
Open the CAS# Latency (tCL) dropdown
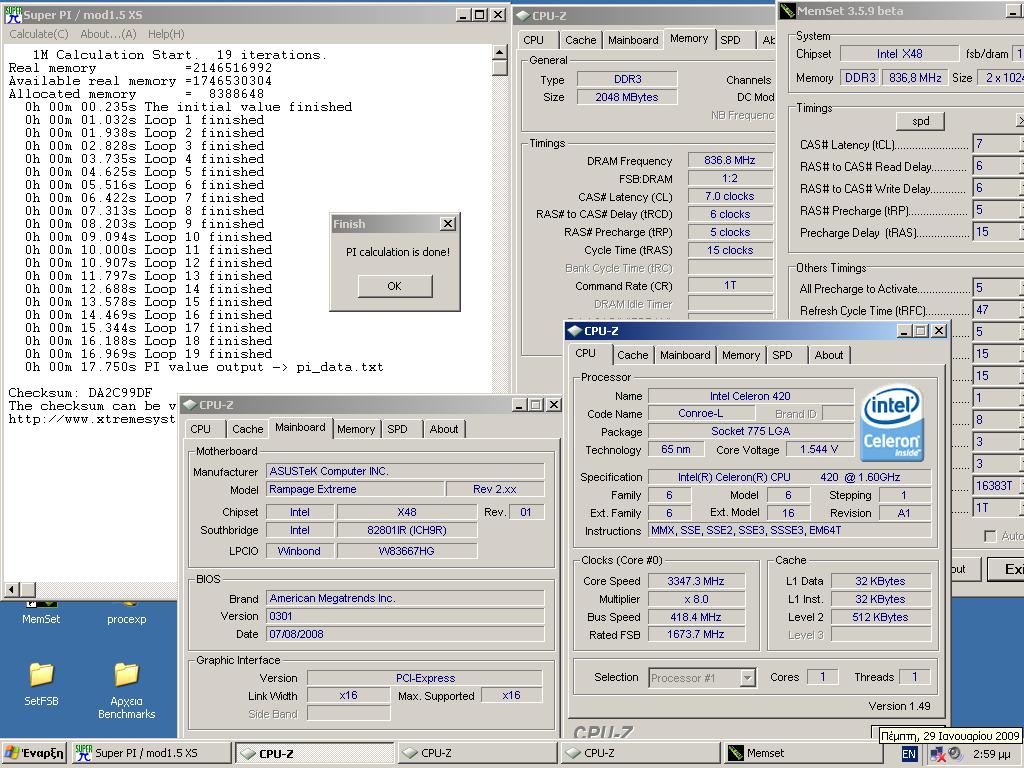(998, 144)
